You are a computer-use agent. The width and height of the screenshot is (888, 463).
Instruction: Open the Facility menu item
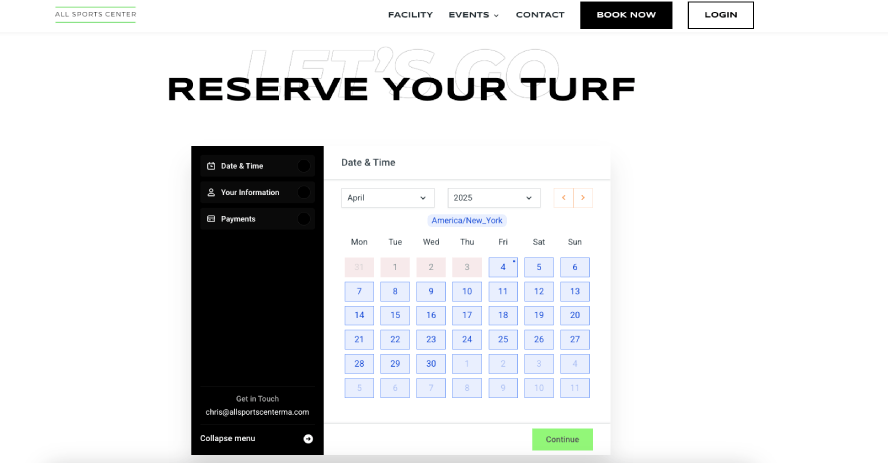[x=410, y=15]
